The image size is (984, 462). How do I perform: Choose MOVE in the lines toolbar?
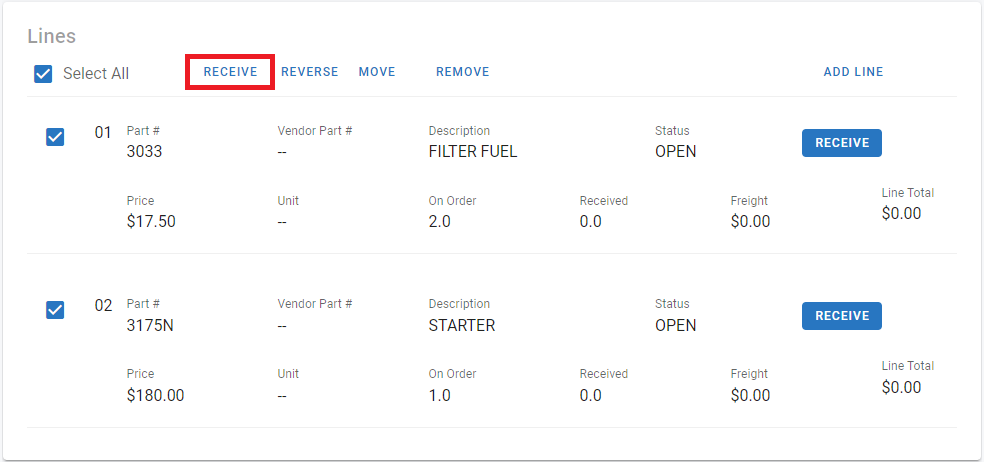pos(377,72)
